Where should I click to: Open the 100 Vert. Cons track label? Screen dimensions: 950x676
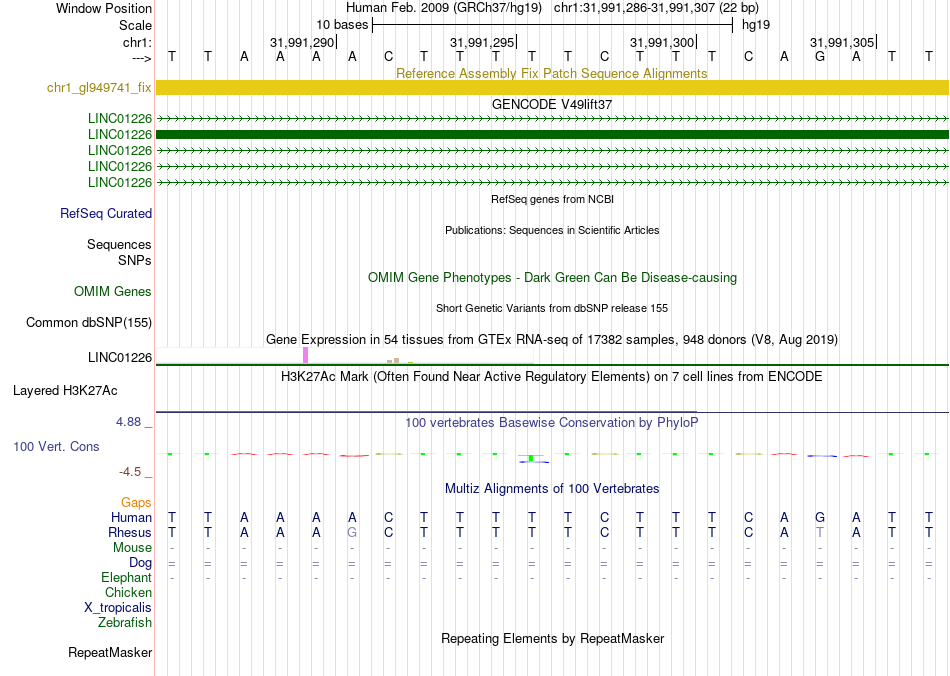point(56,446)
